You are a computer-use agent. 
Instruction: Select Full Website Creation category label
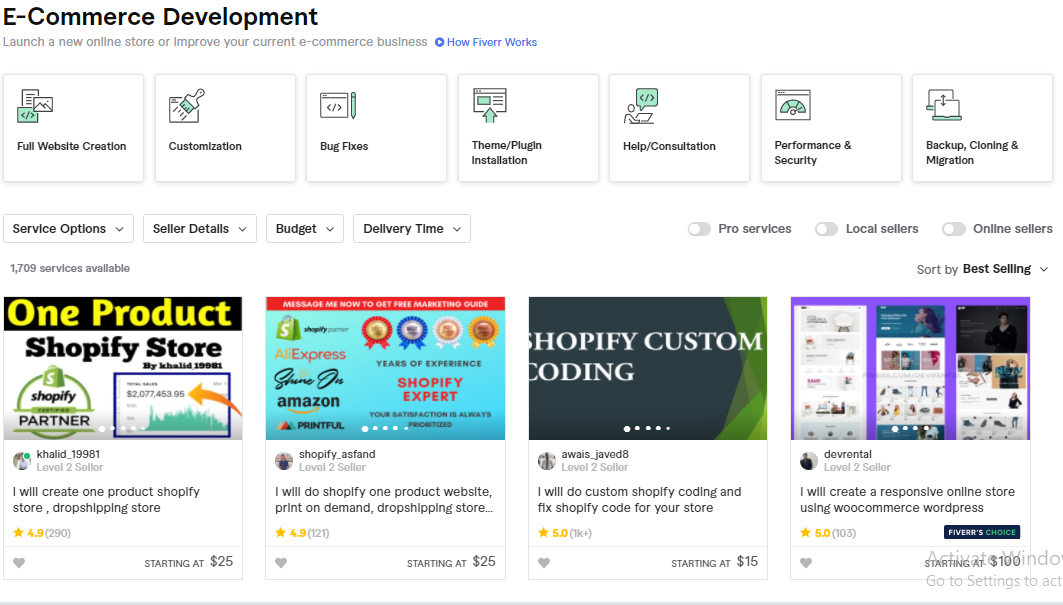pos(72,147)
